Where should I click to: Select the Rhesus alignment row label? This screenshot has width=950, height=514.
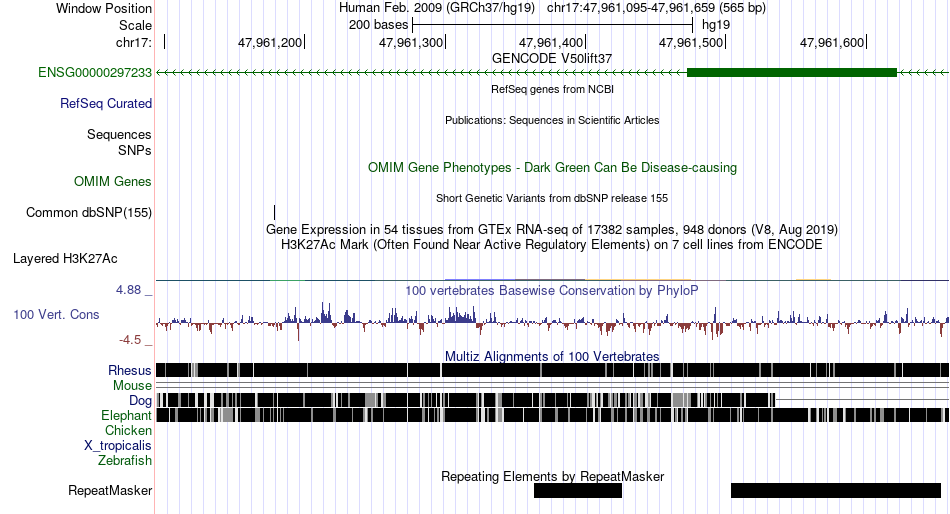click(130, 370)
